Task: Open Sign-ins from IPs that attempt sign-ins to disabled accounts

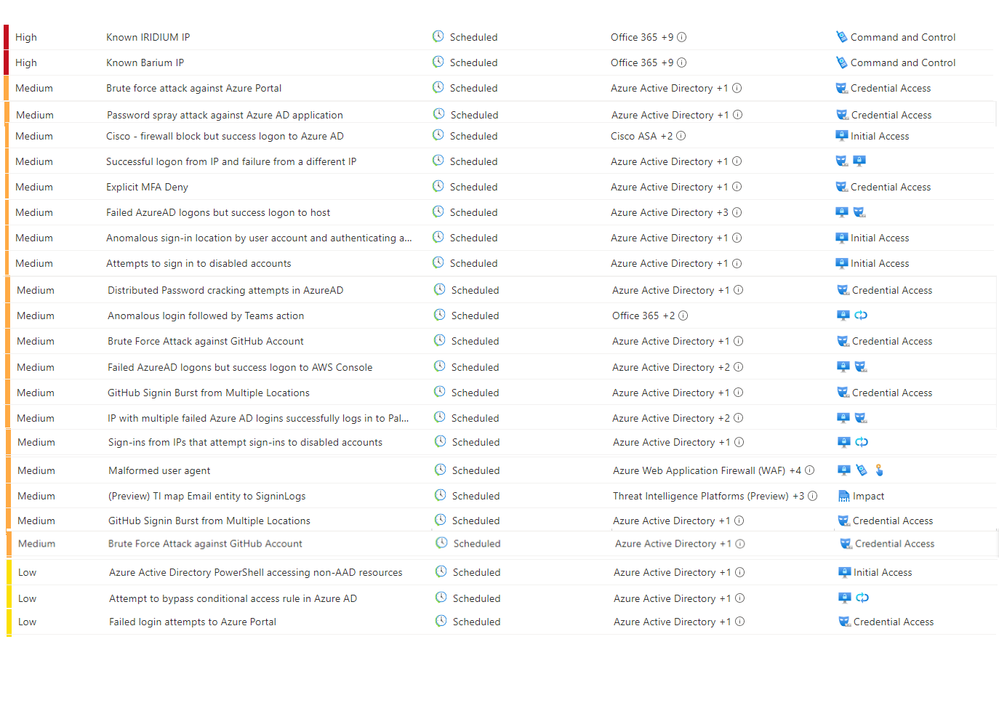Action: (245, 442)
